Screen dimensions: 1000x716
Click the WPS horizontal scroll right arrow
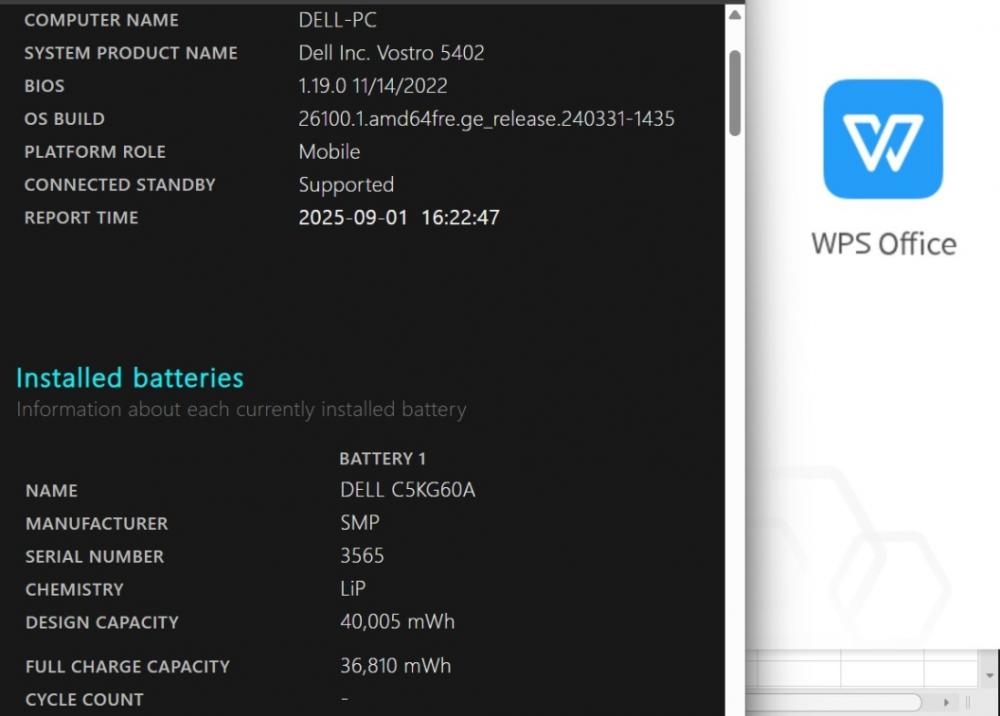(x=946, y=703)
